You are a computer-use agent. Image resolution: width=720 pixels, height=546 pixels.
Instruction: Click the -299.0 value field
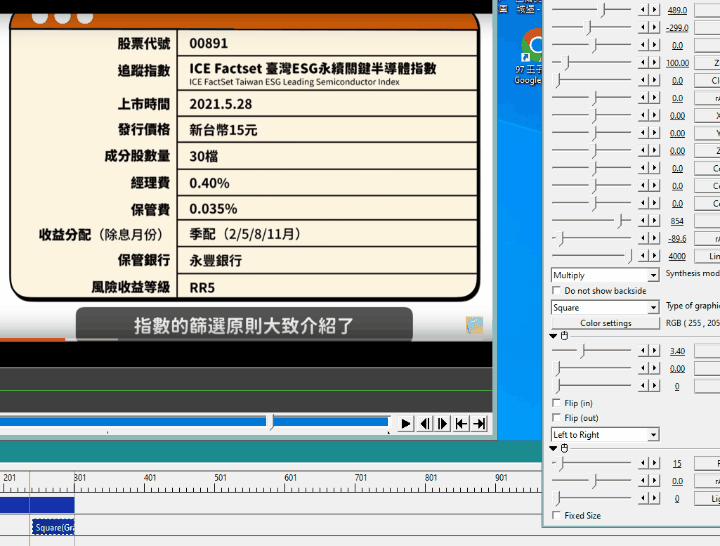pyautogui.click(x=677, y=28)
